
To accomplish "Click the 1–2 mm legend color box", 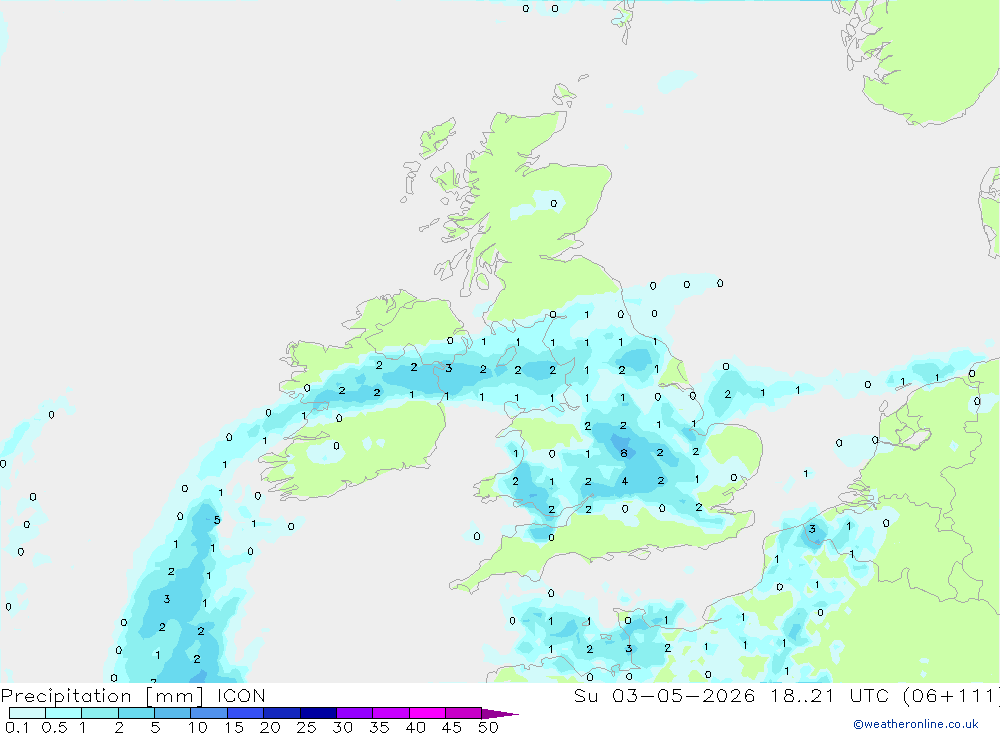I will (x=100, y=713).
